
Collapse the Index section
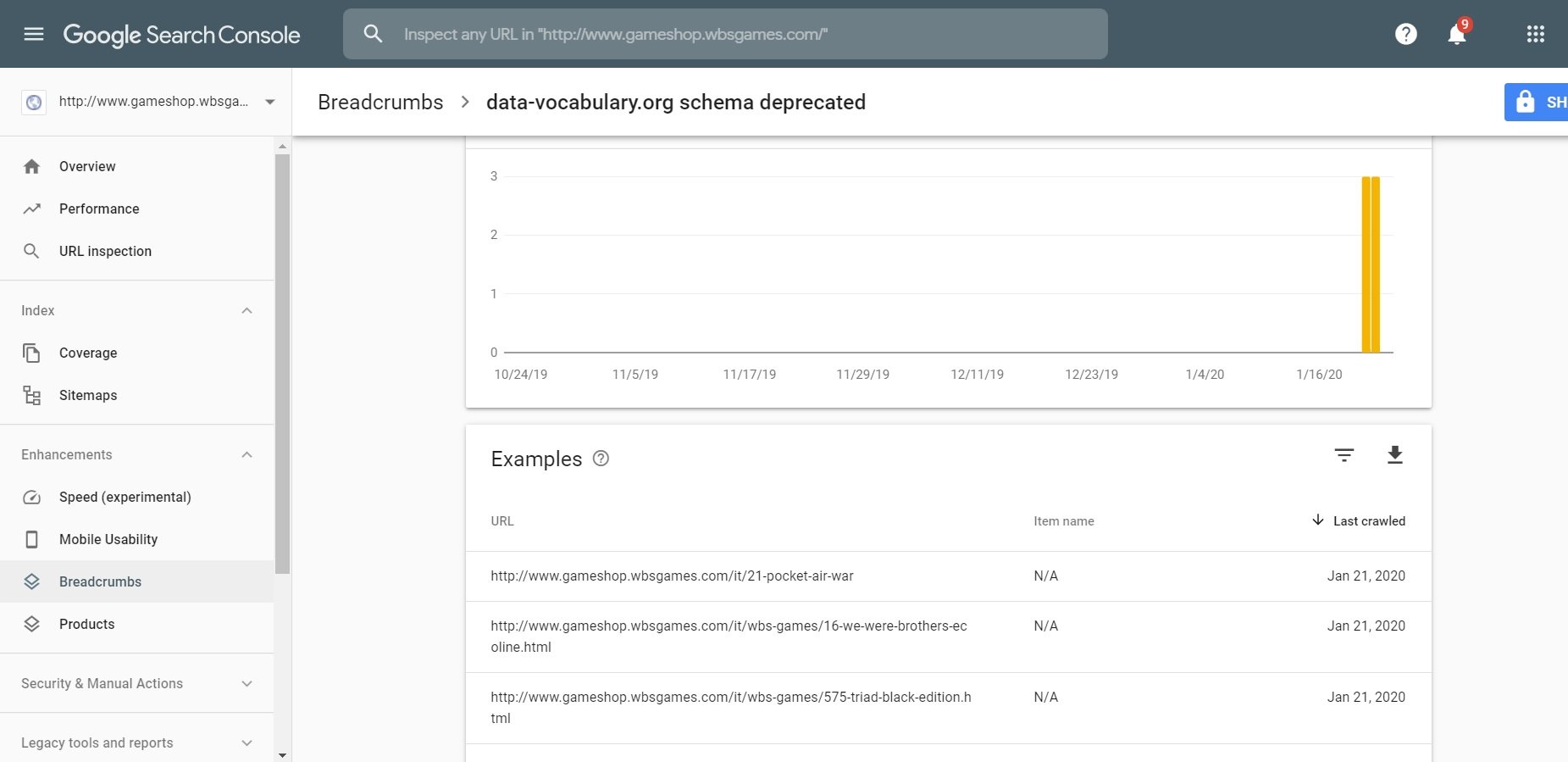[x=247, y=310]
